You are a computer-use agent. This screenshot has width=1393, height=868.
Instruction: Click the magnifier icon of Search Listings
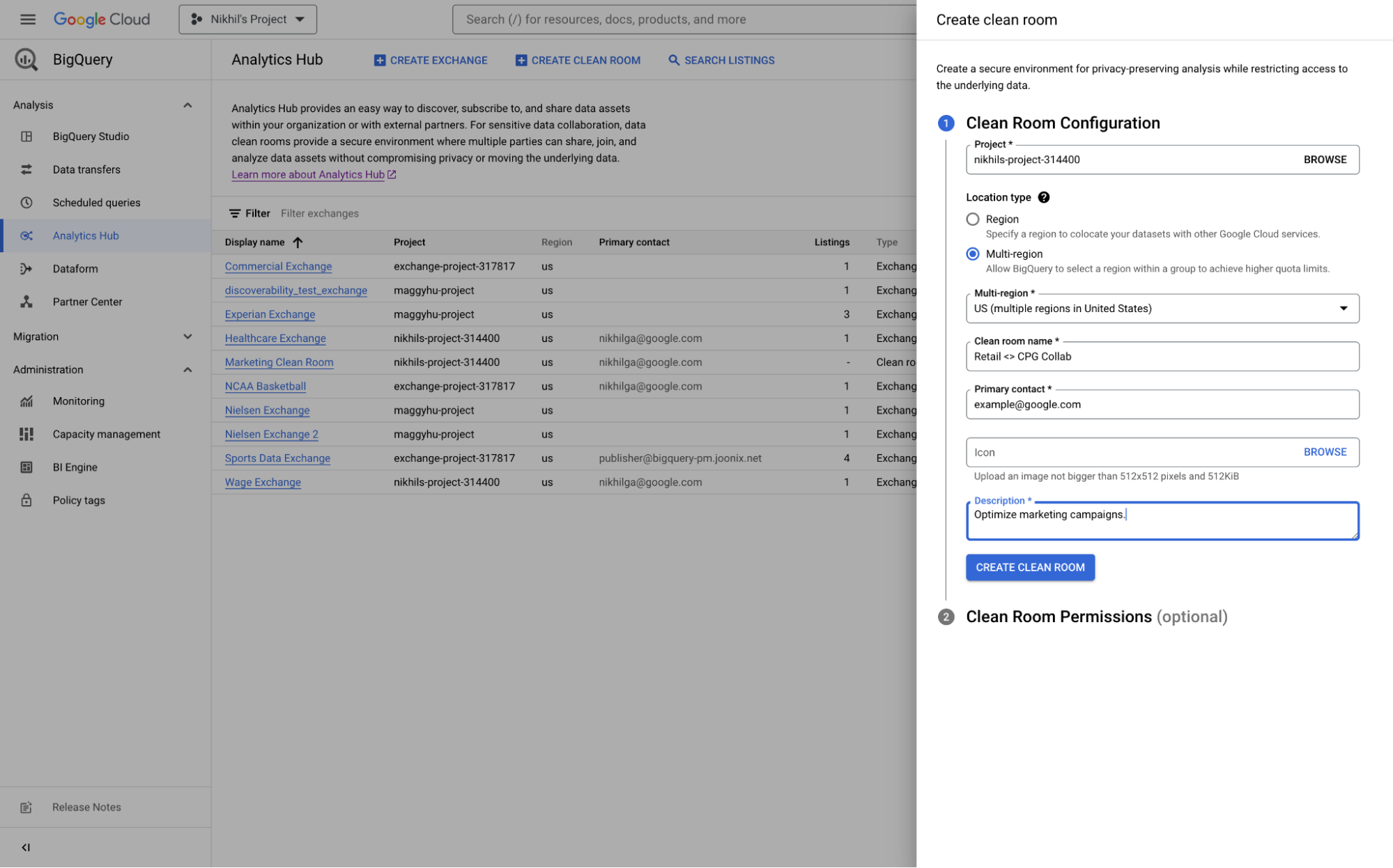[x=674, y=61]
